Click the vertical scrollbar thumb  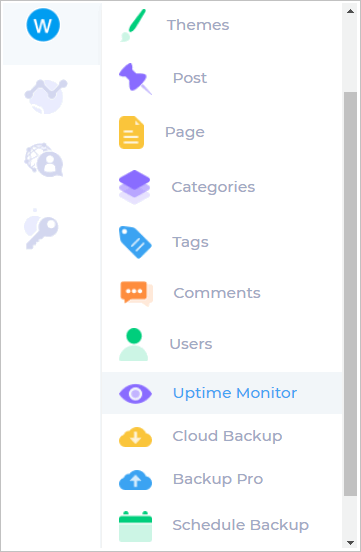click(350, 294)
